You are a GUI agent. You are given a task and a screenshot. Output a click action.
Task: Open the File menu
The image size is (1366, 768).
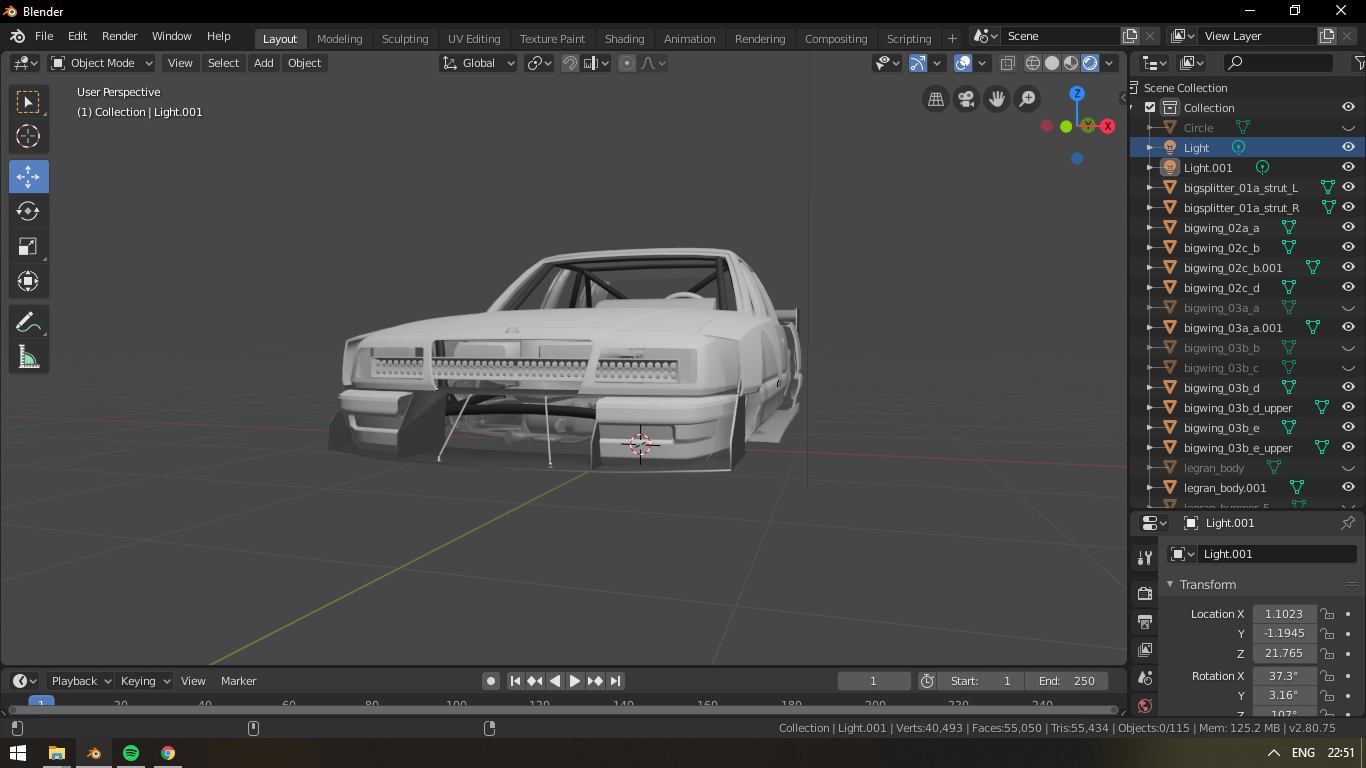click(44, 36)
